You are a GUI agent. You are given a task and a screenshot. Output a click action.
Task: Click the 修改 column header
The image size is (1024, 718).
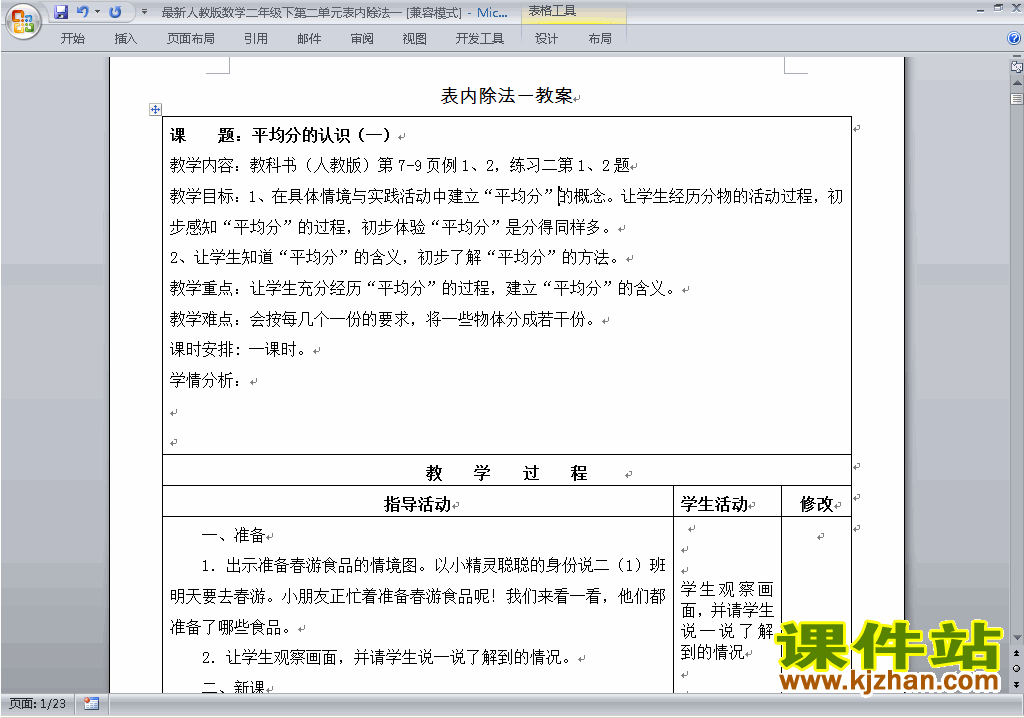816,504
